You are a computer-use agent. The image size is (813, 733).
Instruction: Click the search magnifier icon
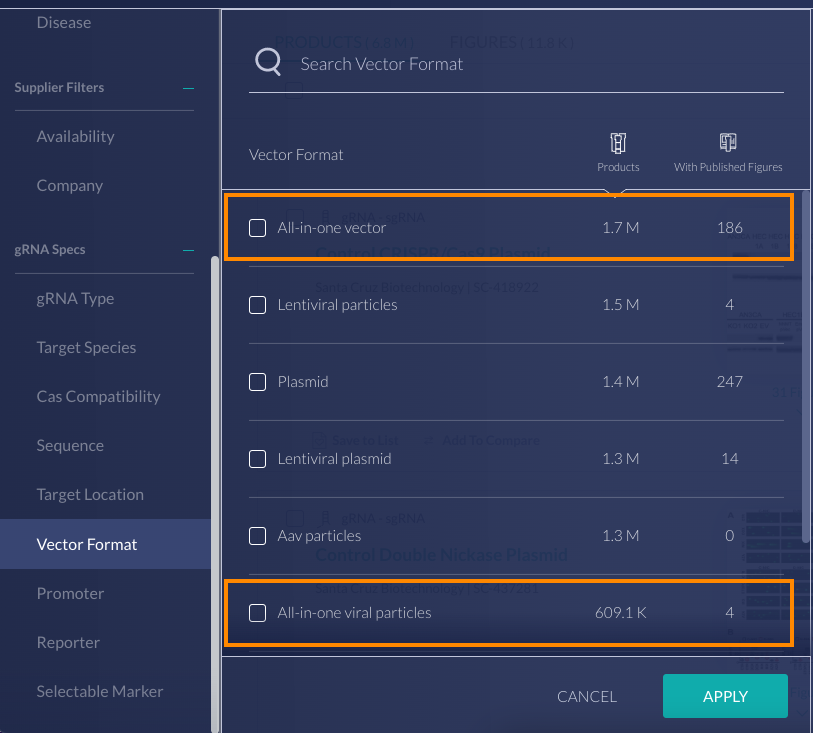pyautogui.click(x=268, y=62)
